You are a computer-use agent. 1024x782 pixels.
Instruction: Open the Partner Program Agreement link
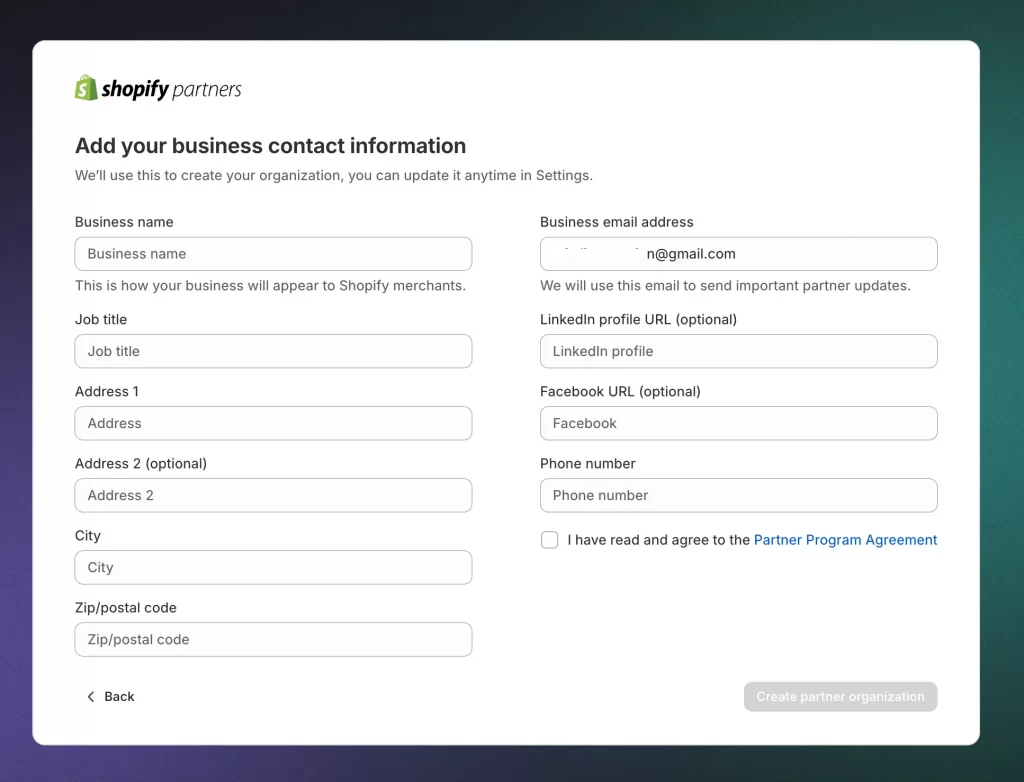pyautogui.click(x=845, y=539)
